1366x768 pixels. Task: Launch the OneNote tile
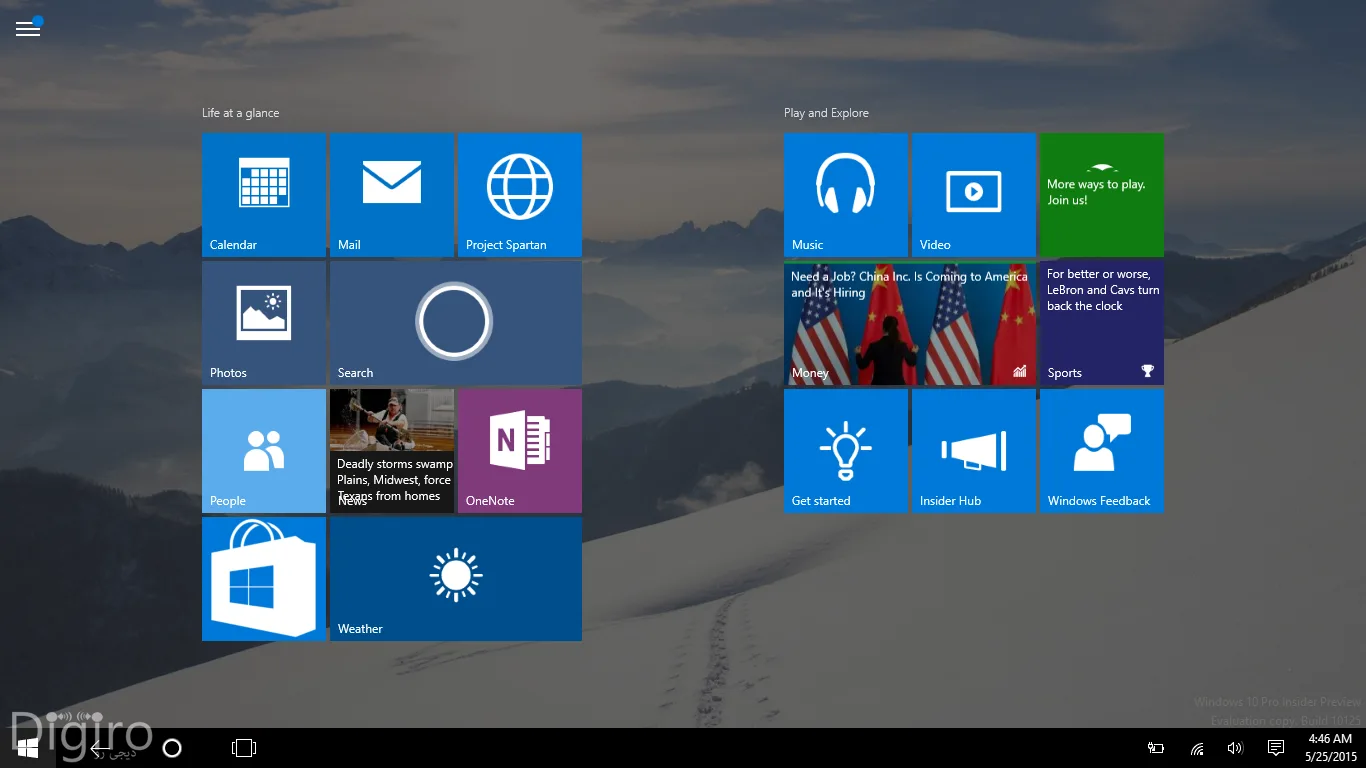click(520, 451)
